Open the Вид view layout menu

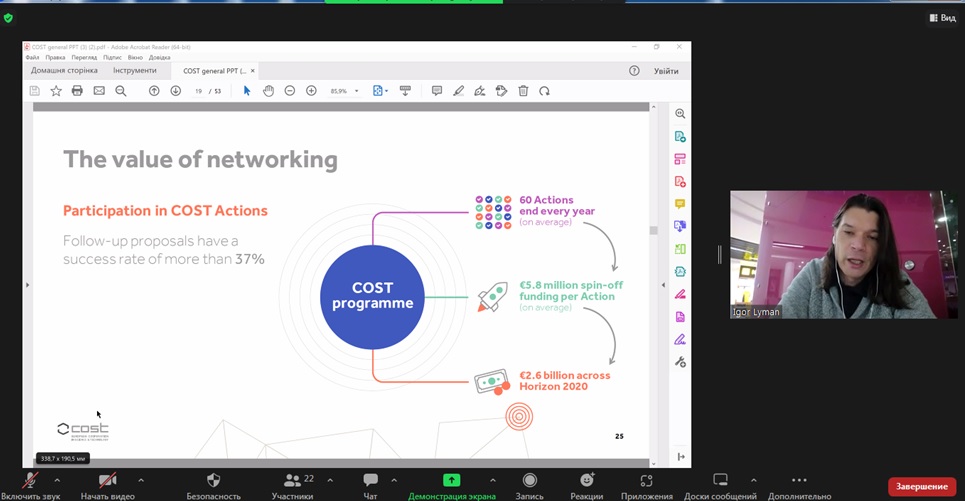pyautogui.click(x=943, y=18)
